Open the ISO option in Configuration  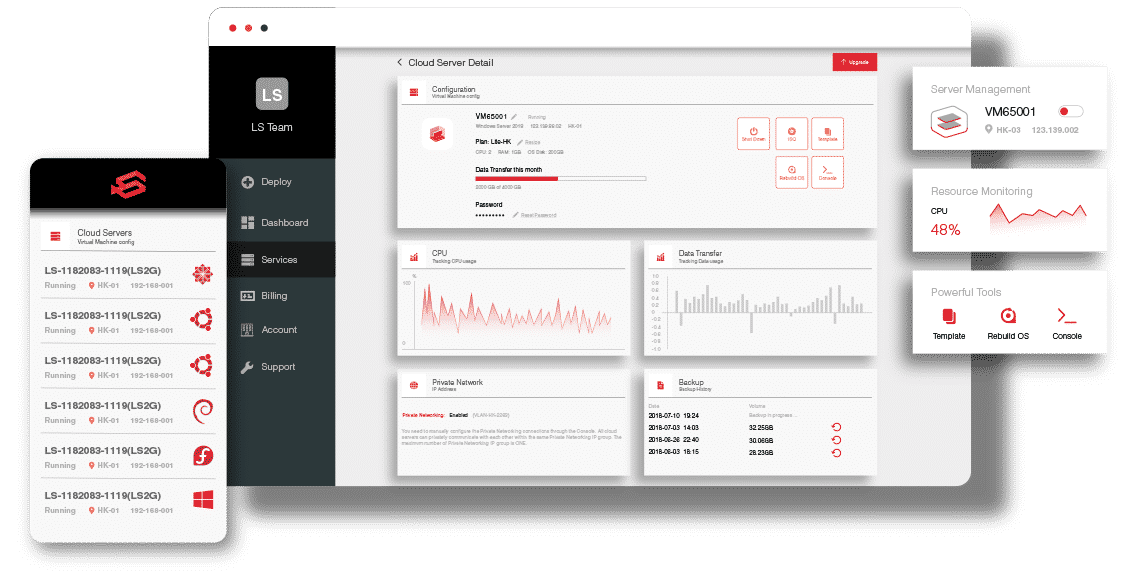pos(791,134)
